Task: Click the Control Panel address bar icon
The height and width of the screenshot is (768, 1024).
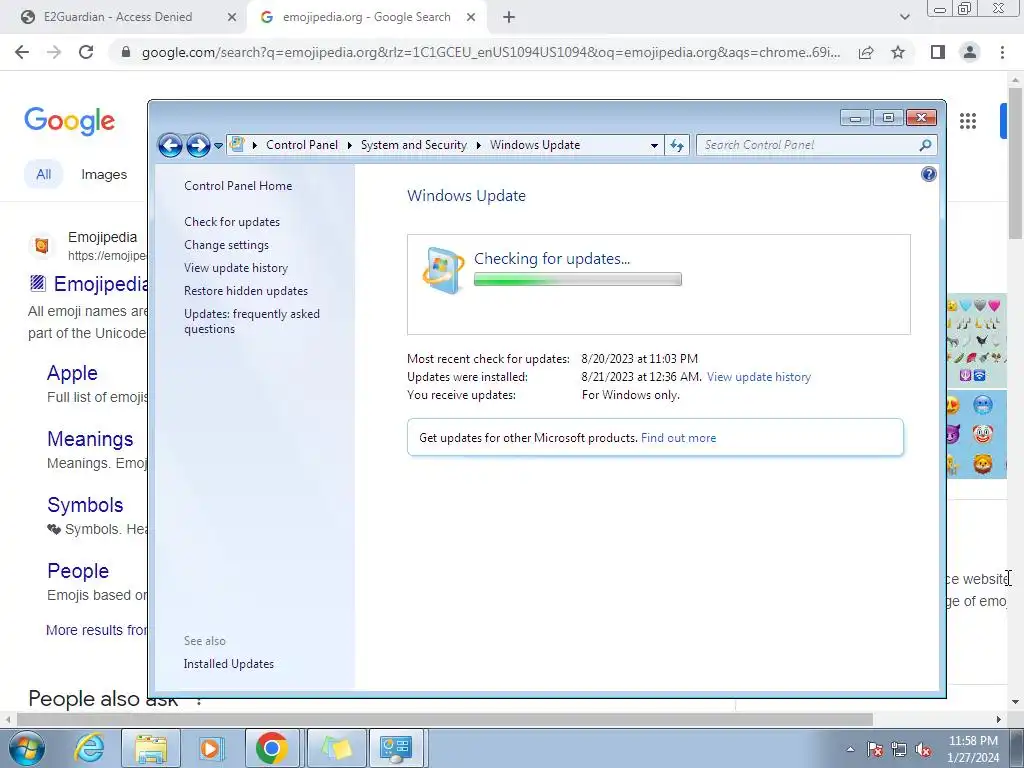Action: (237, 144)
